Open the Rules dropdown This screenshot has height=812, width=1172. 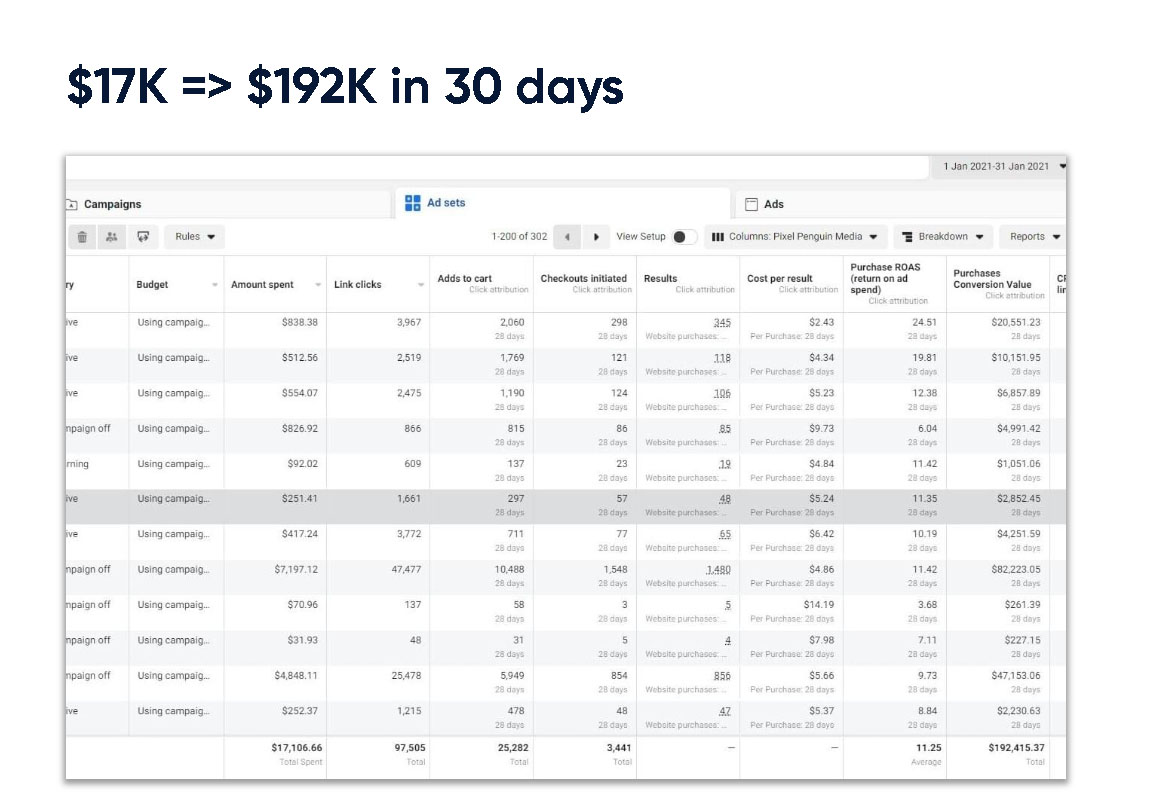tap(194, 237)
